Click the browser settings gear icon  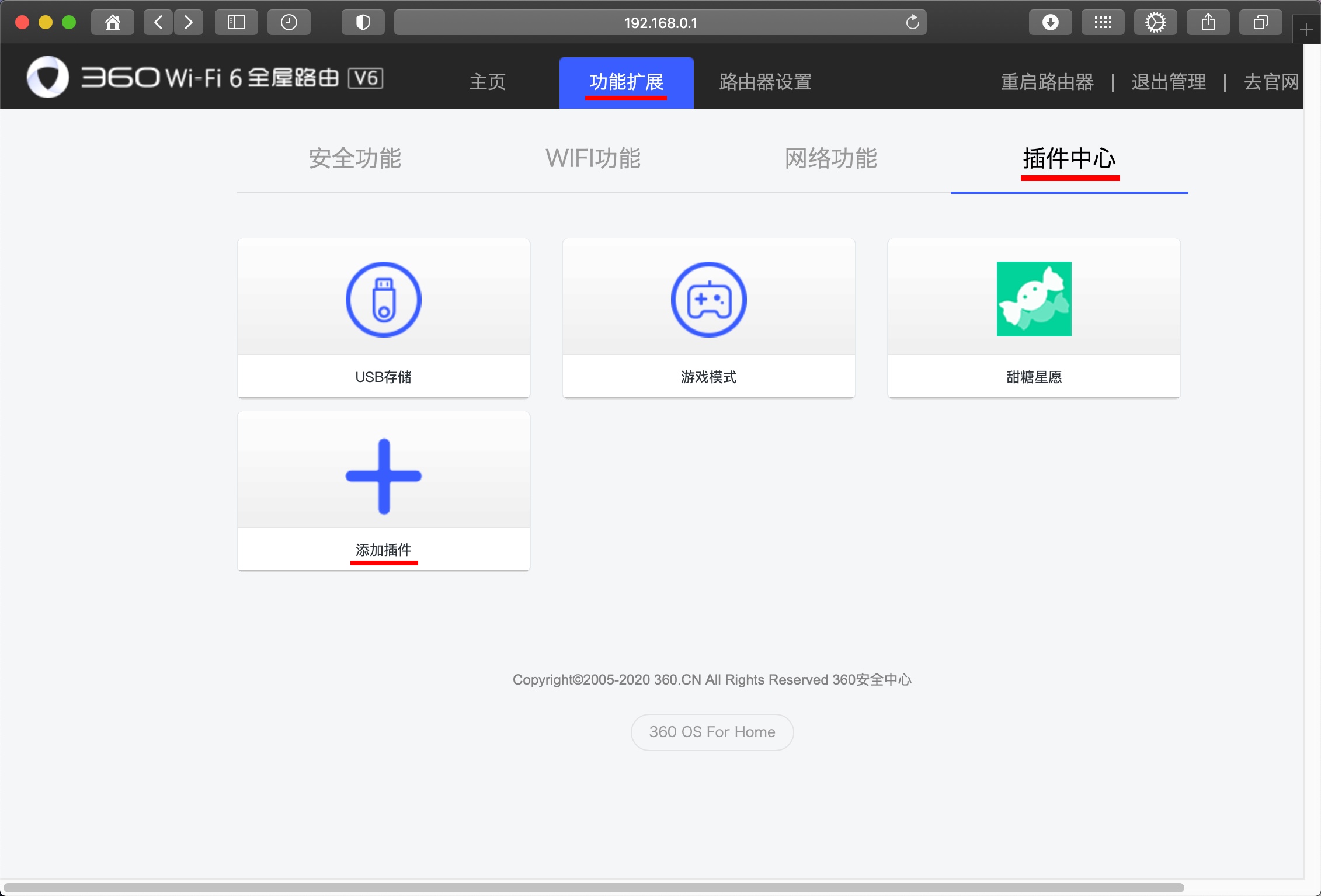point(1155,22)
